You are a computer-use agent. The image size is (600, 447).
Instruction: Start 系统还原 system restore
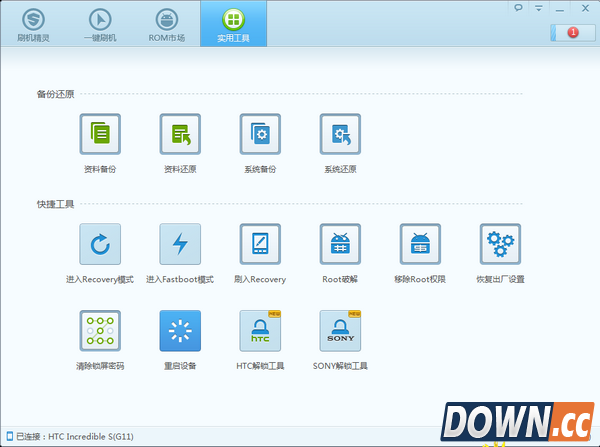click(x=340, y=134)
